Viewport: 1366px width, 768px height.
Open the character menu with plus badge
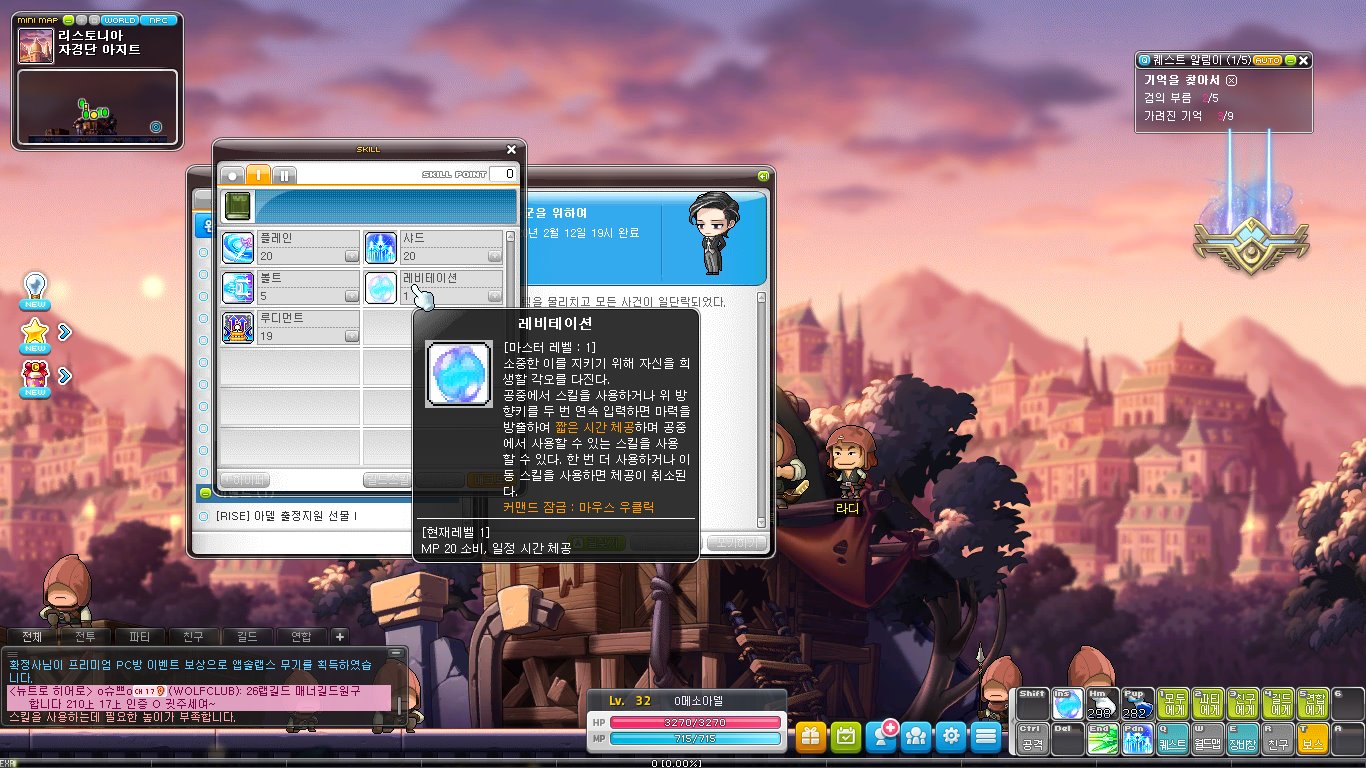tap(882, 737)
